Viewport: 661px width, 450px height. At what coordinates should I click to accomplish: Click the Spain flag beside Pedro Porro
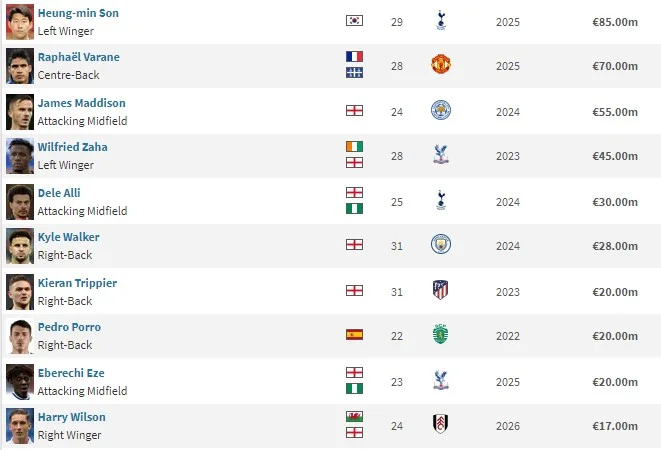(x=354, y=335)
